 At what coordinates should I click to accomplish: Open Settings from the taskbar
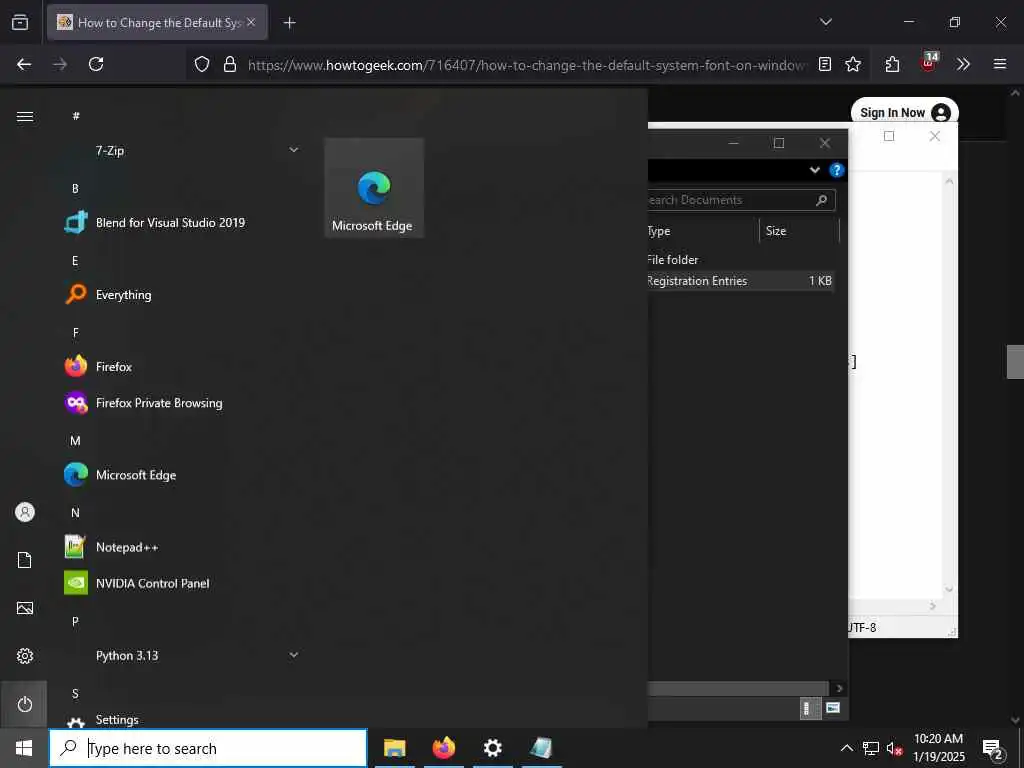coord(492,748)
